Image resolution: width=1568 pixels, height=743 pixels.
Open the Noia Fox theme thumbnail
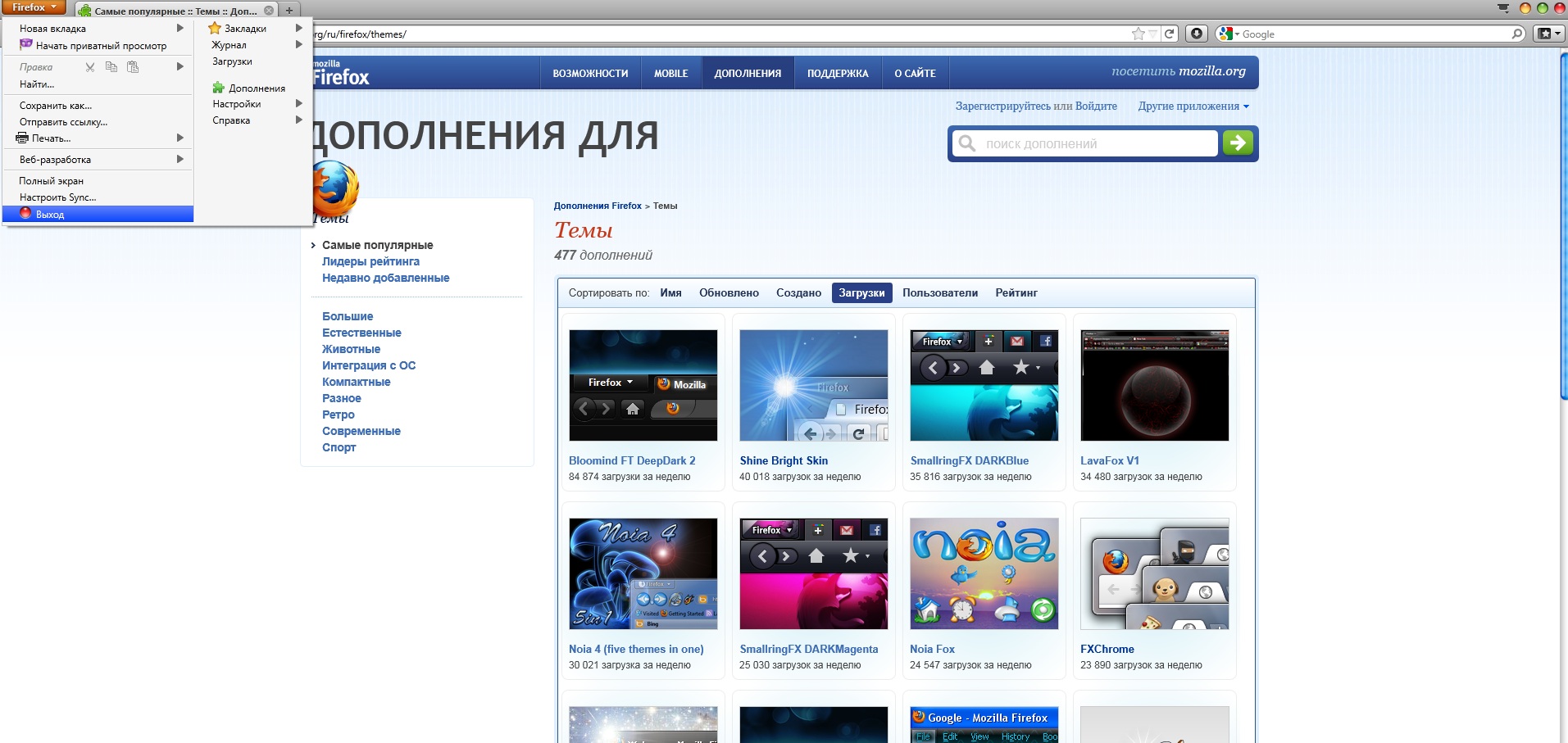click(x=984, y=573)
